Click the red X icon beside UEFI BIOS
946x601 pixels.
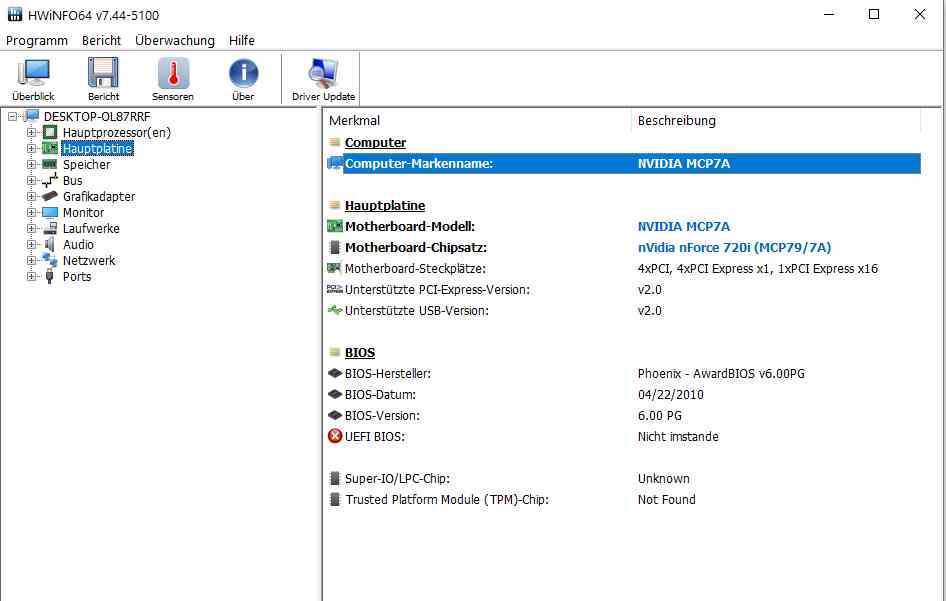pos(335,436)
